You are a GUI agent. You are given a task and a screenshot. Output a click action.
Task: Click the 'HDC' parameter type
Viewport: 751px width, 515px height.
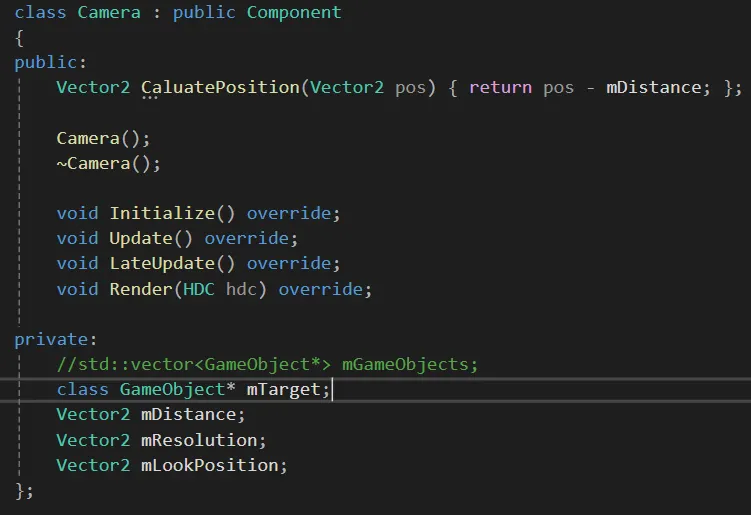pyautogui.click(x=199, y=289)
